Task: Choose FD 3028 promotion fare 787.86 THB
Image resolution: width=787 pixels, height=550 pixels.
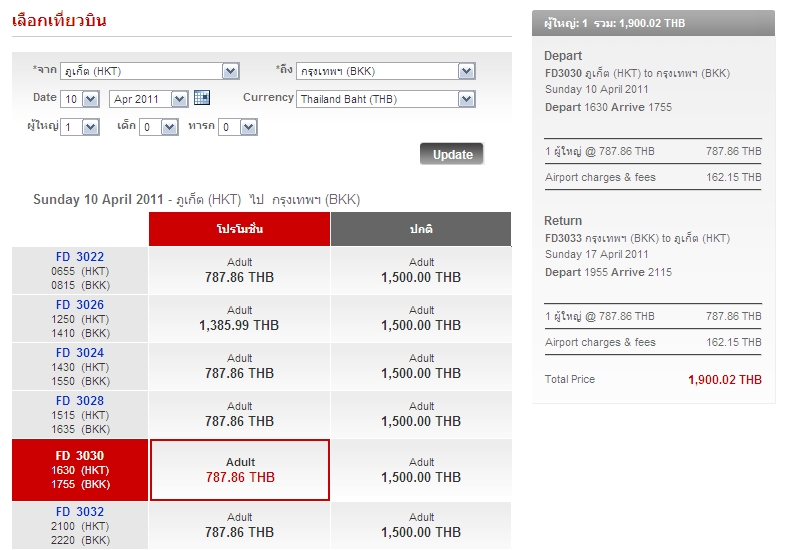Action: tap(239, 415)
